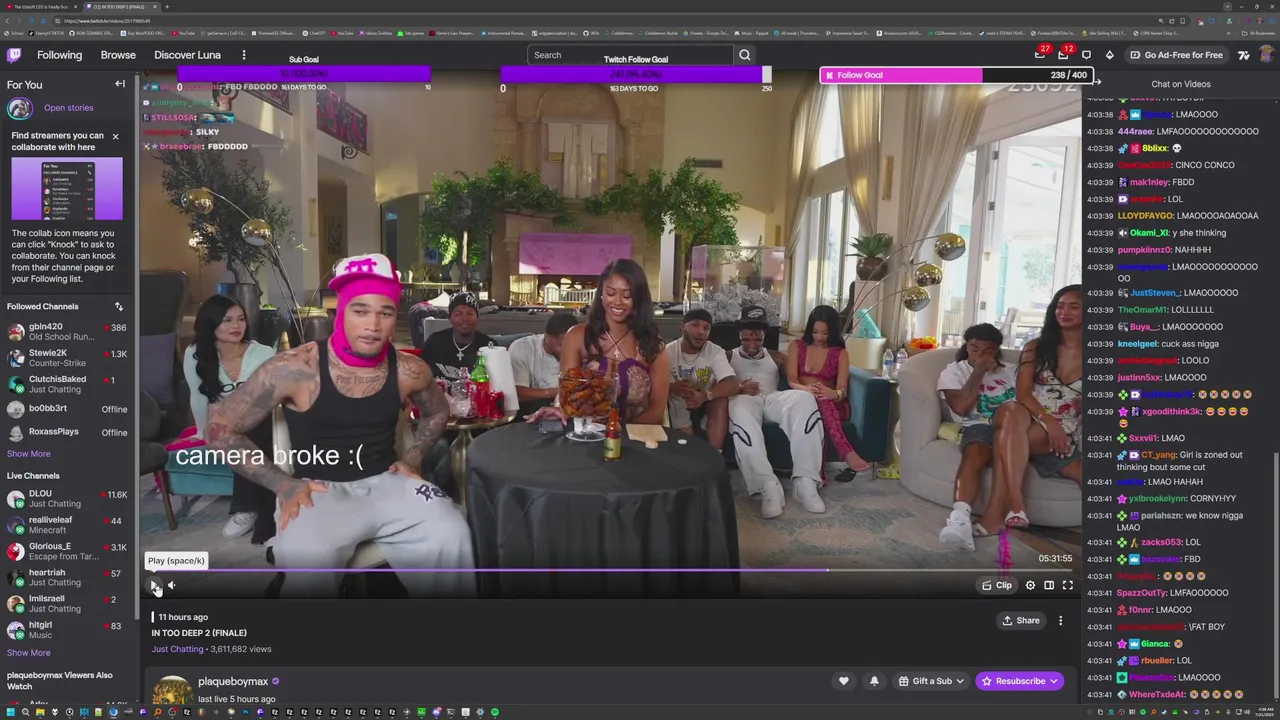
Task: Dismiss the Find streamers collaborate card
Action: click(x=115, y=136)
